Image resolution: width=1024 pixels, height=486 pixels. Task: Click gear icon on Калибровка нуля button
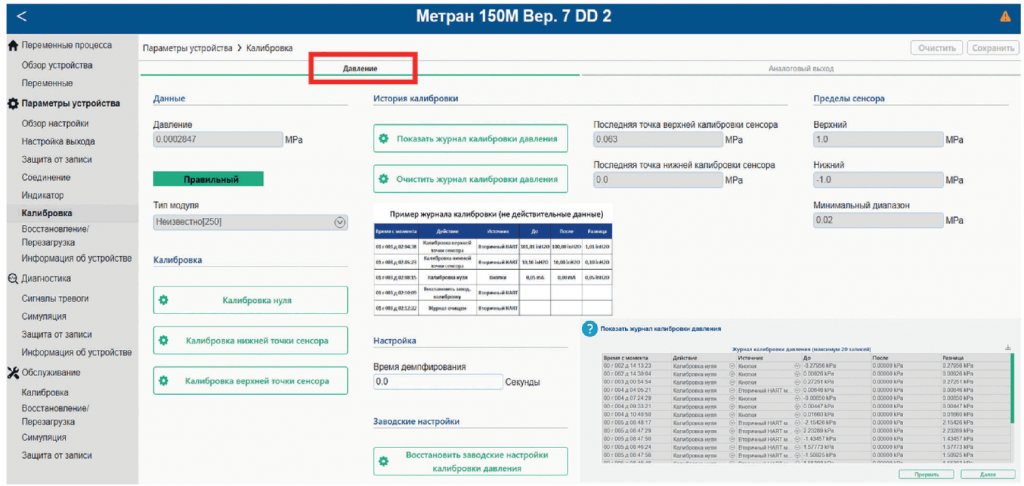tap(163, 300)
